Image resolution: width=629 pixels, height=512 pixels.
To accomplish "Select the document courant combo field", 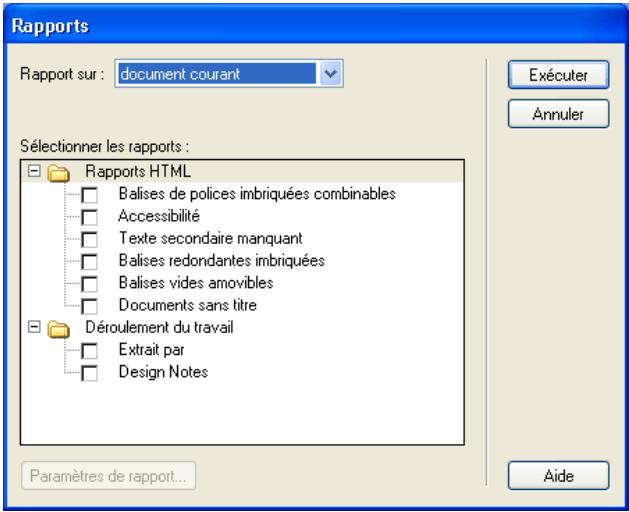I will (229, 73).
